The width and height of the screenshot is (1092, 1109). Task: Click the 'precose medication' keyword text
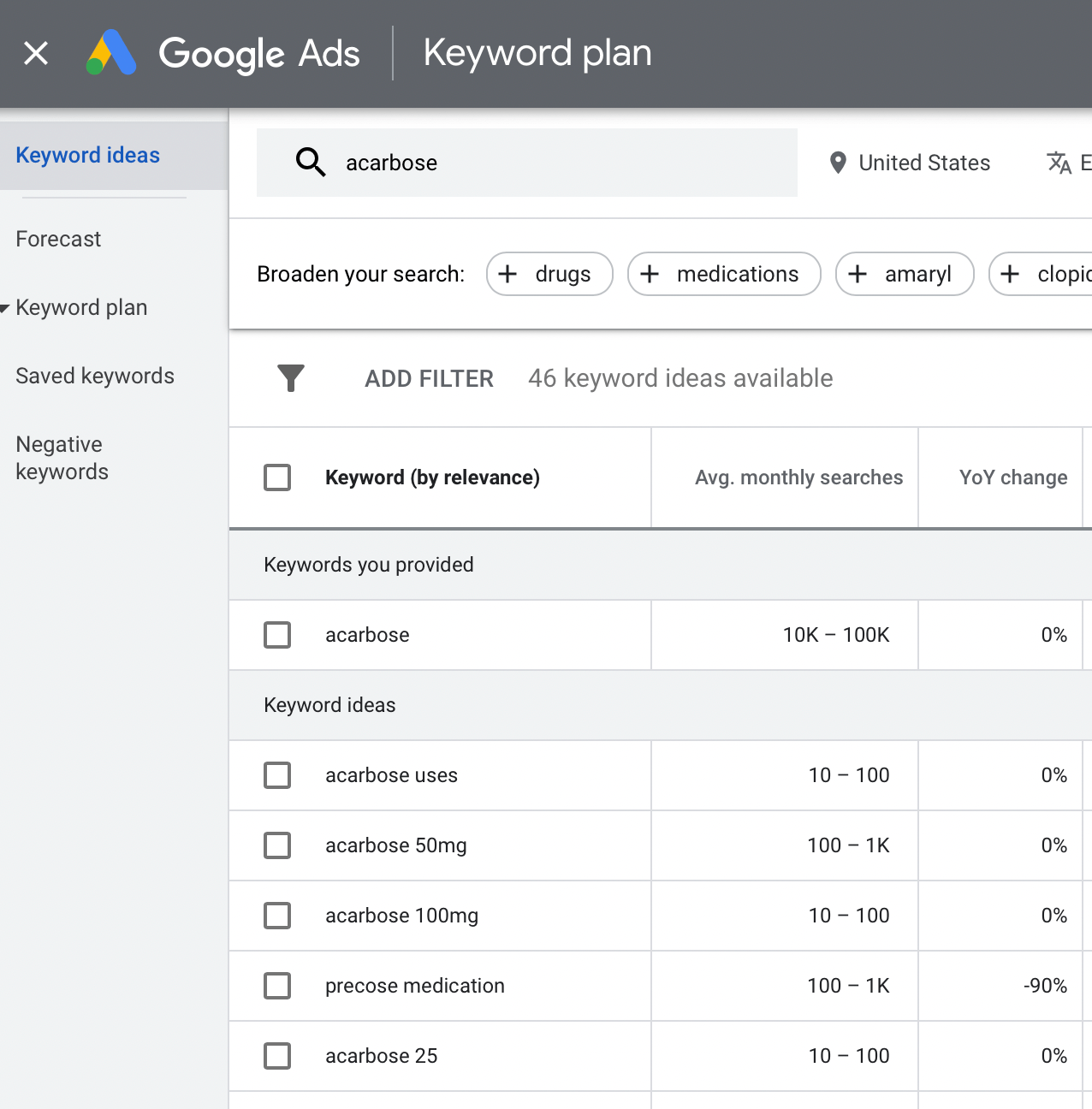pyautogui.click(x=415, y=986)
